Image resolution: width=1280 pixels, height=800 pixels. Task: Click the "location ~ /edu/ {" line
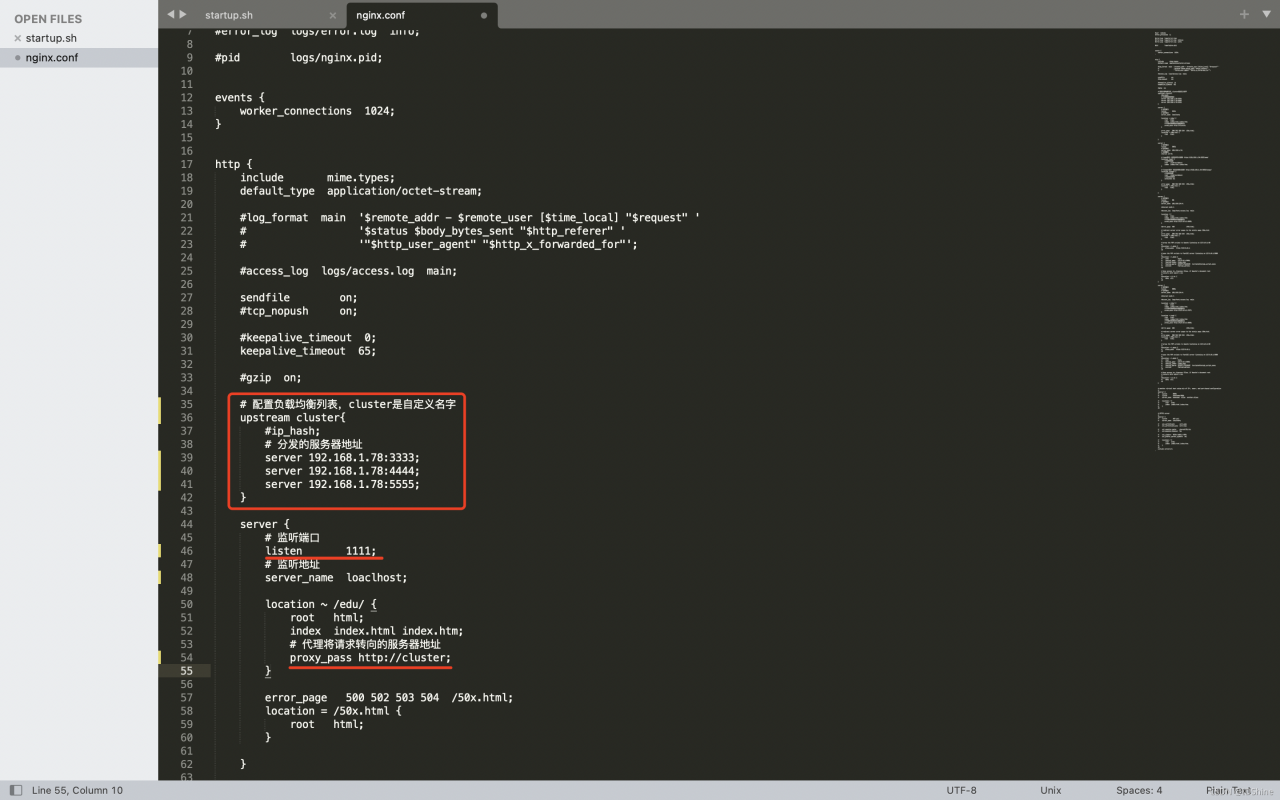coord(320,604)
